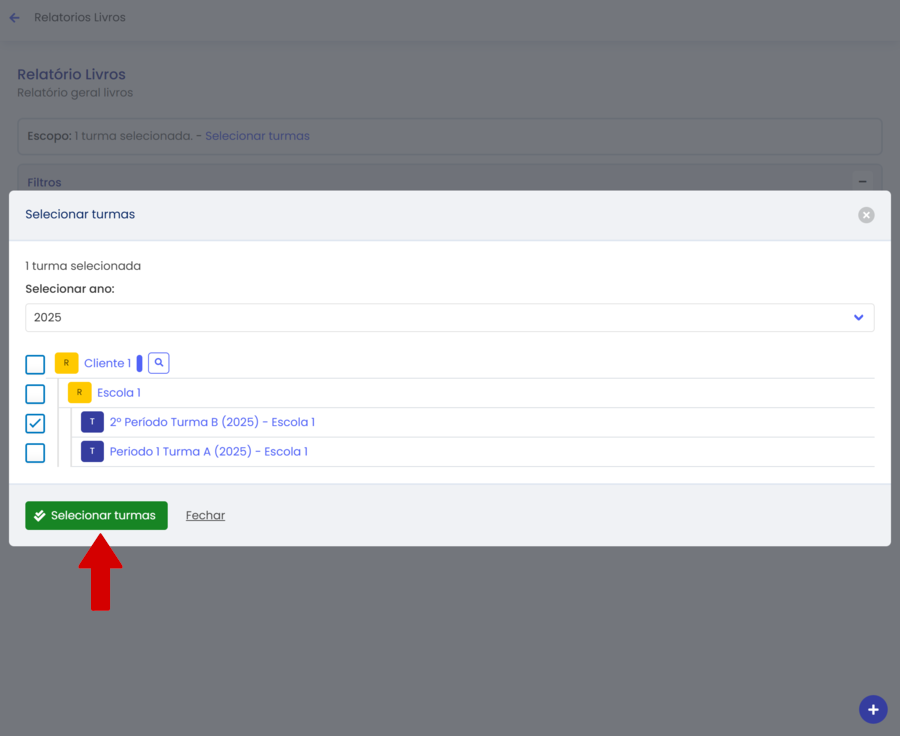The width and height of the screenshot is (900, 736).
Task: Open the year dropdown showing 2025
Action: click(440, 318)
